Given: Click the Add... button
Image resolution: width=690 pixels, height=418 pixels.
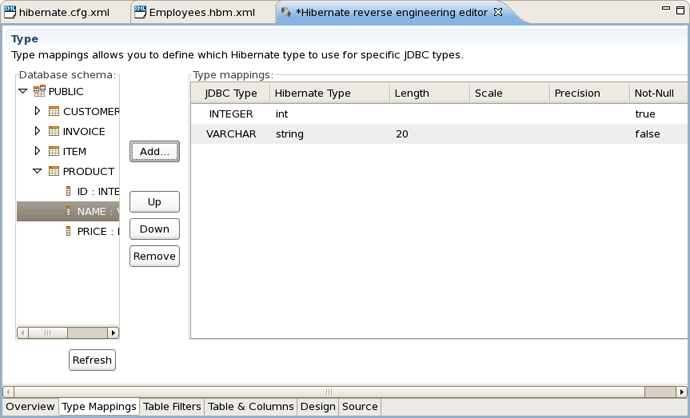Looking at the screenshot, I should (155, 151).
